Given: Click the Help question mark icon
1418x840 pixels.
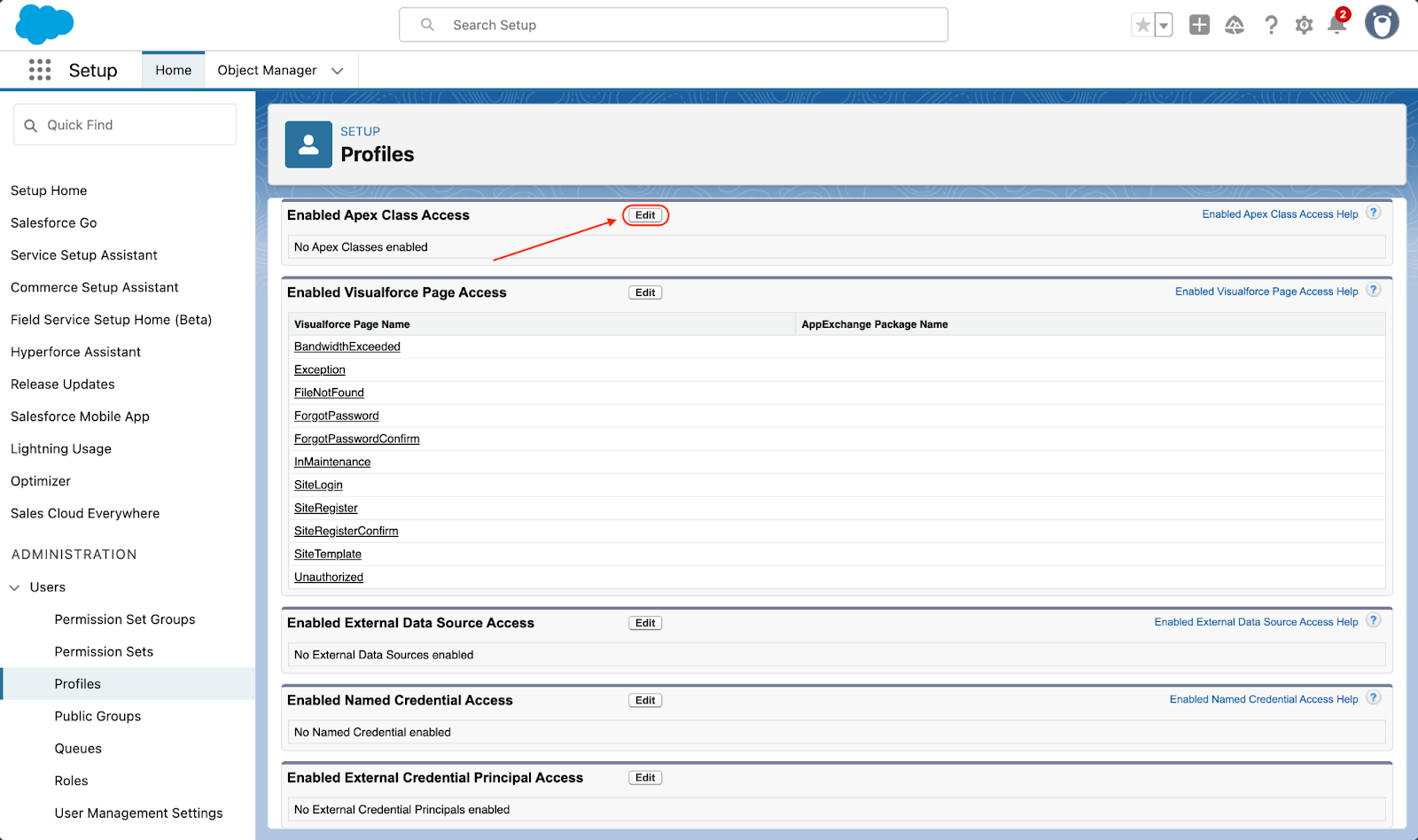Looking at the screenshot, I should tap(1271, 25).
